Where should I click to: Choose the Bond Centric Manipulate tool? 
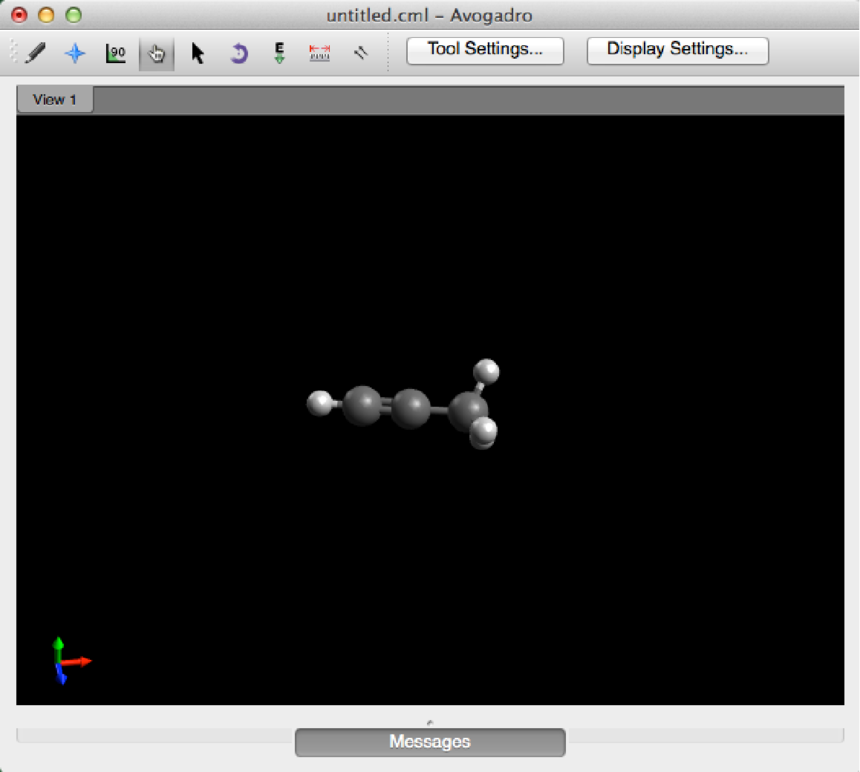[x=116, y=53]
